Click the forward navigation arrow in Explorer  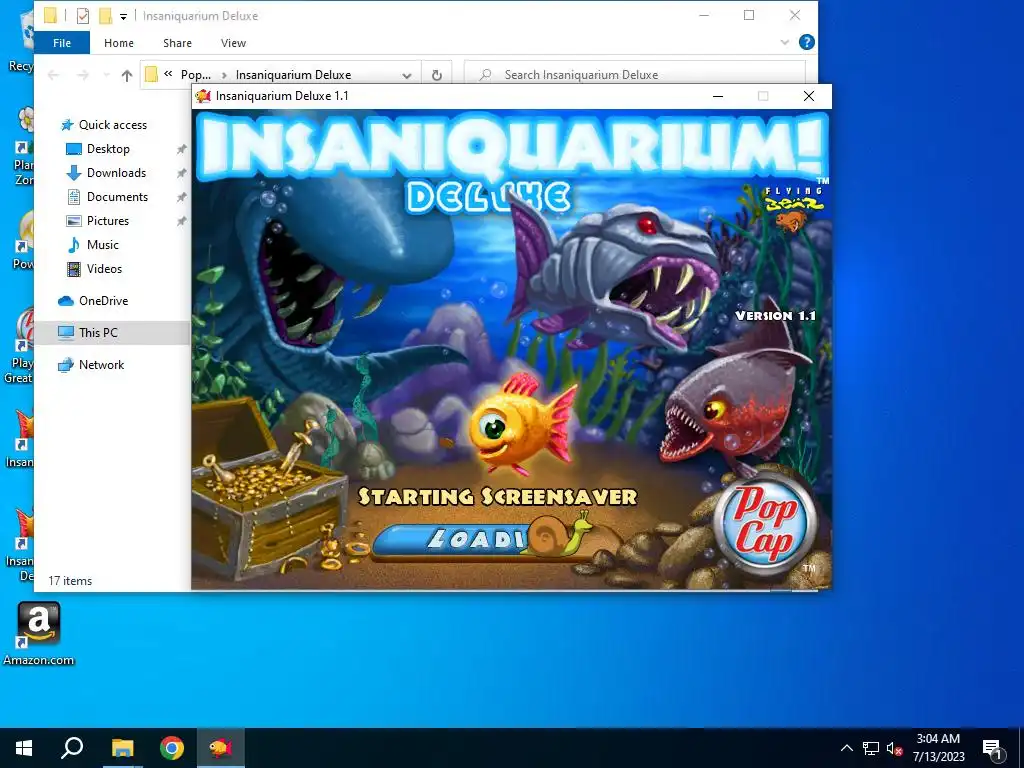pyautogui.click(x=83, y=75)
